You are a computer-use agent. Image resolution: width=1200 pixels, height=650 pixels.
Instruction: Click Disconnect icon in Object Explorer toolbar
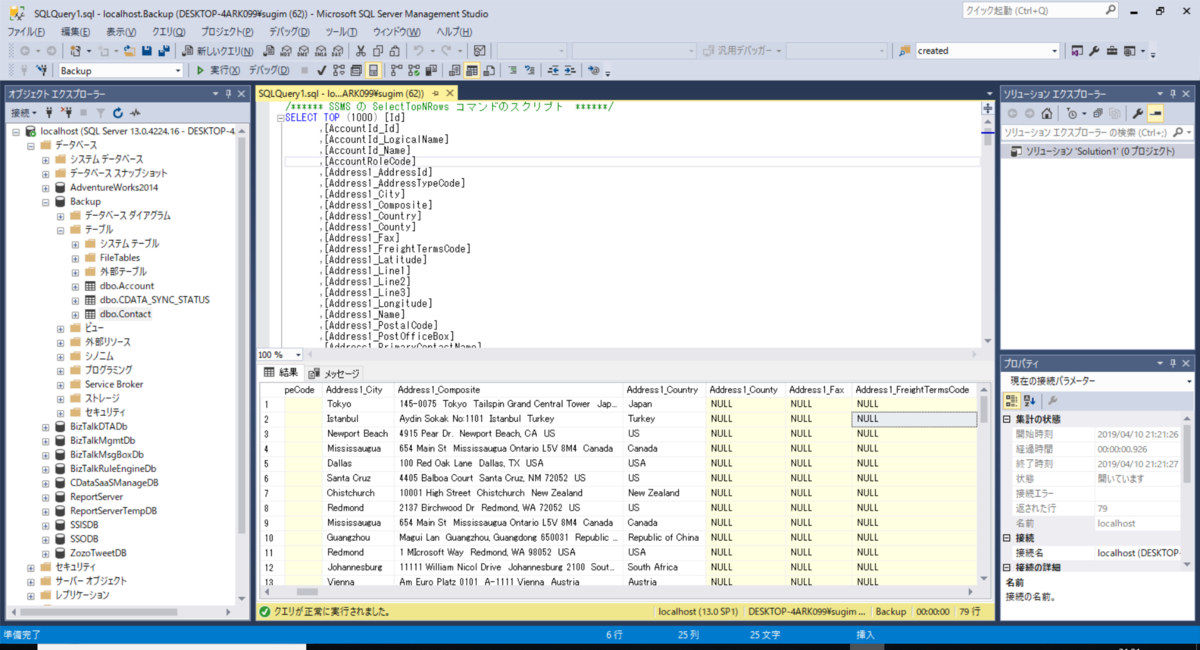click(x=66, y=113)
